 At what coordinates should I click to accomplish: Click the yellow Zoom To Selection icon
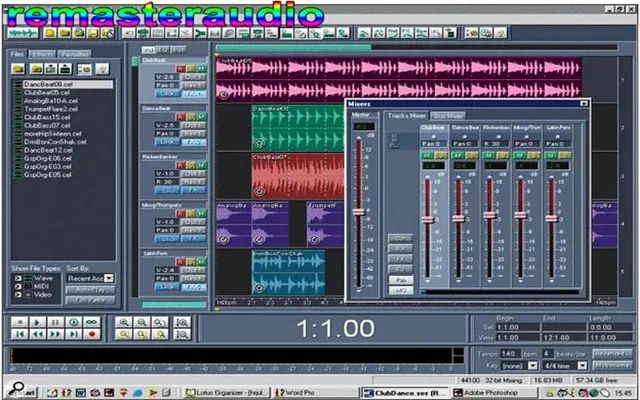coord(123,334)
